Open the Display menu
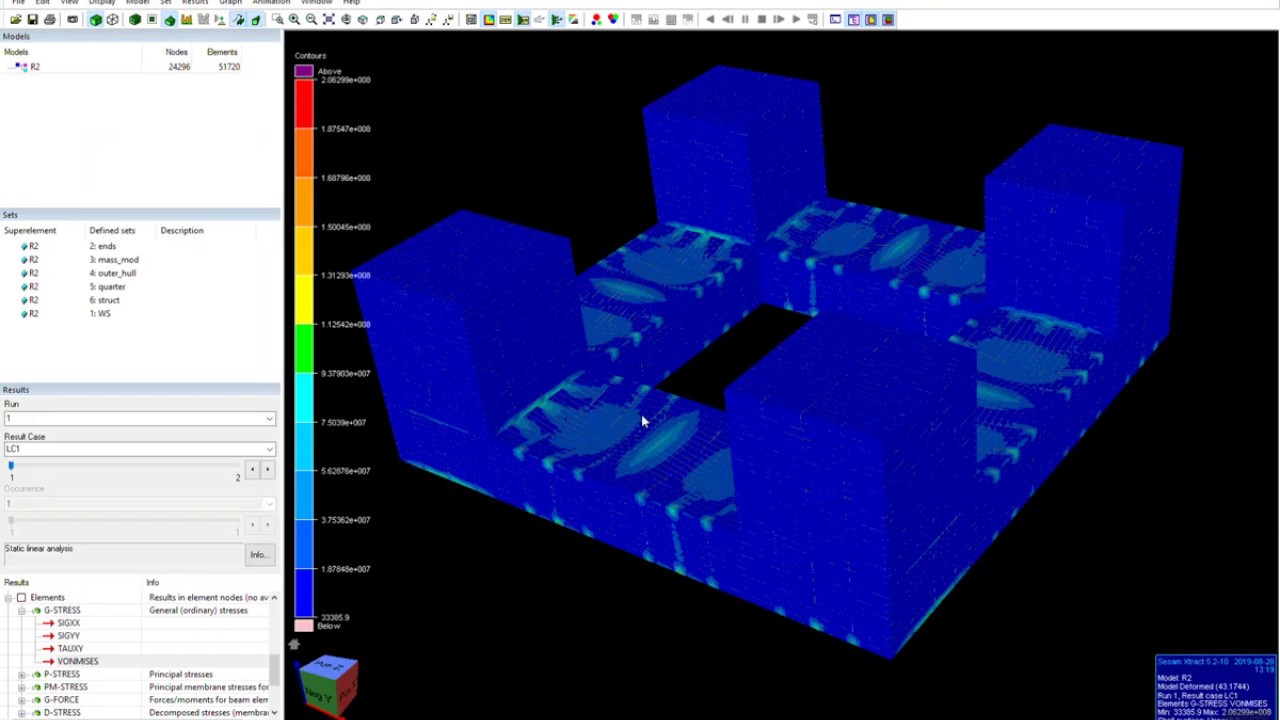This screenshot has width=1280, height=720. pos(102,3)
